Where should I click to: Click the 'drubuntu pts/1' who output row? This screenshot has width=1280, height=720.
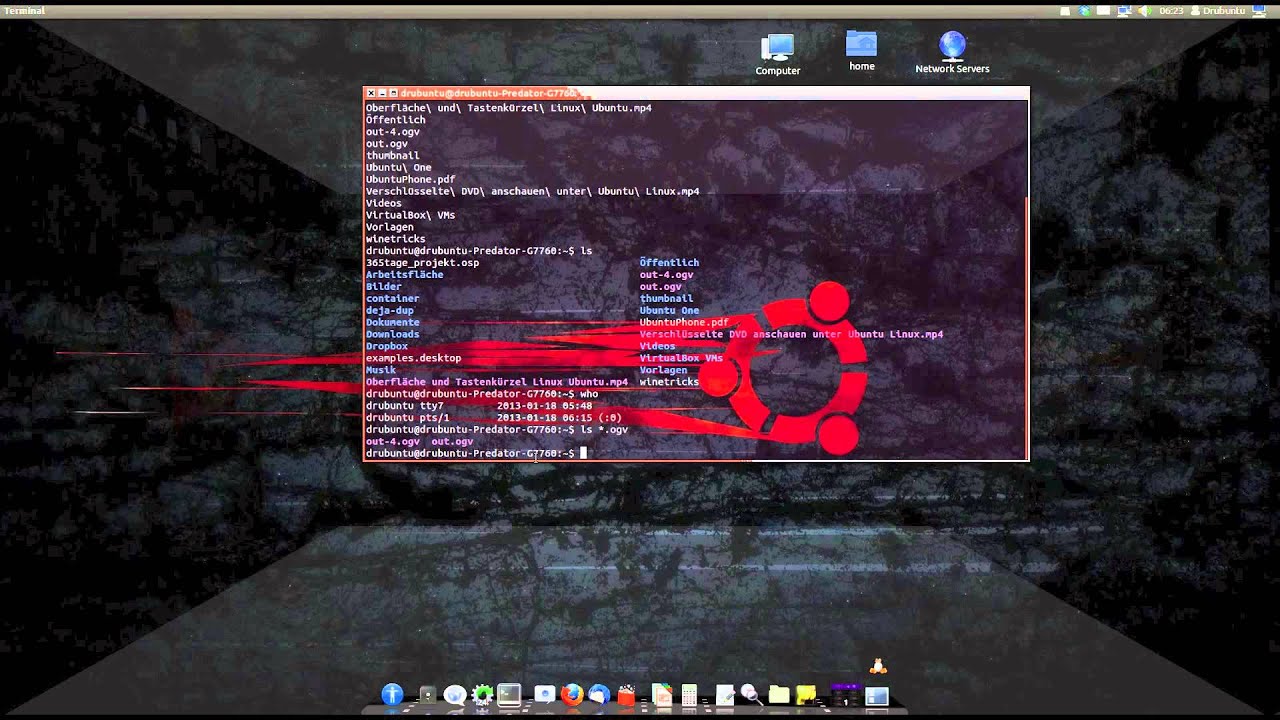(494, 418)
